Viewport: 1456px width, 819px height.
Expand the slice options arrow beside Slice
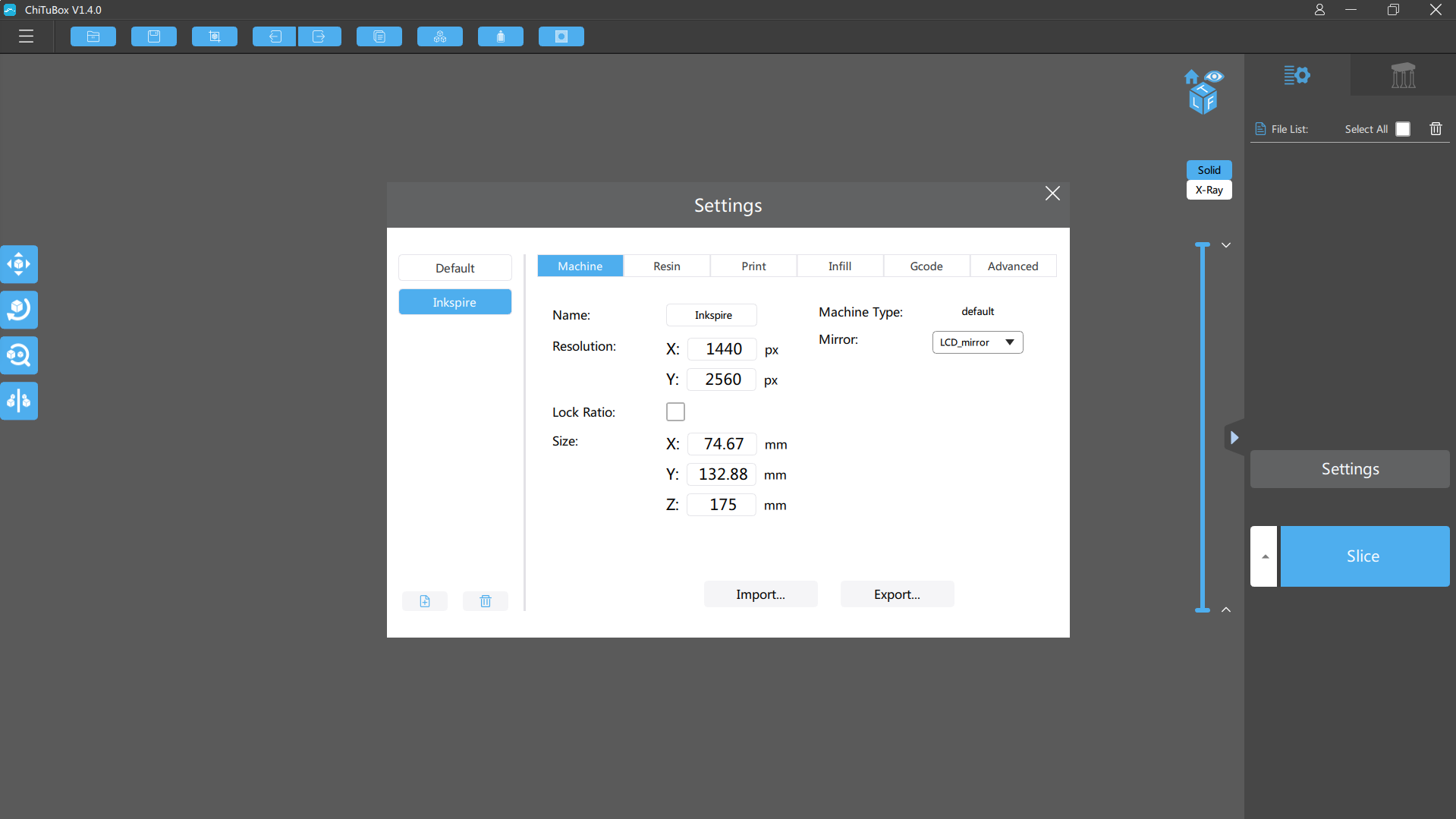[x=1264, y=556]
